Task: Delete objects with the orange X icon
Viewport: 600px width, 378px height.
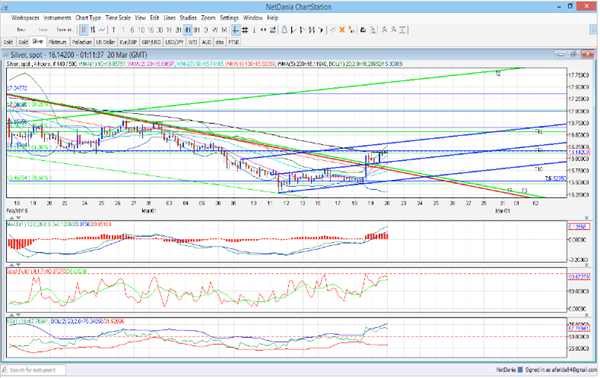Action: click(342, 30)
